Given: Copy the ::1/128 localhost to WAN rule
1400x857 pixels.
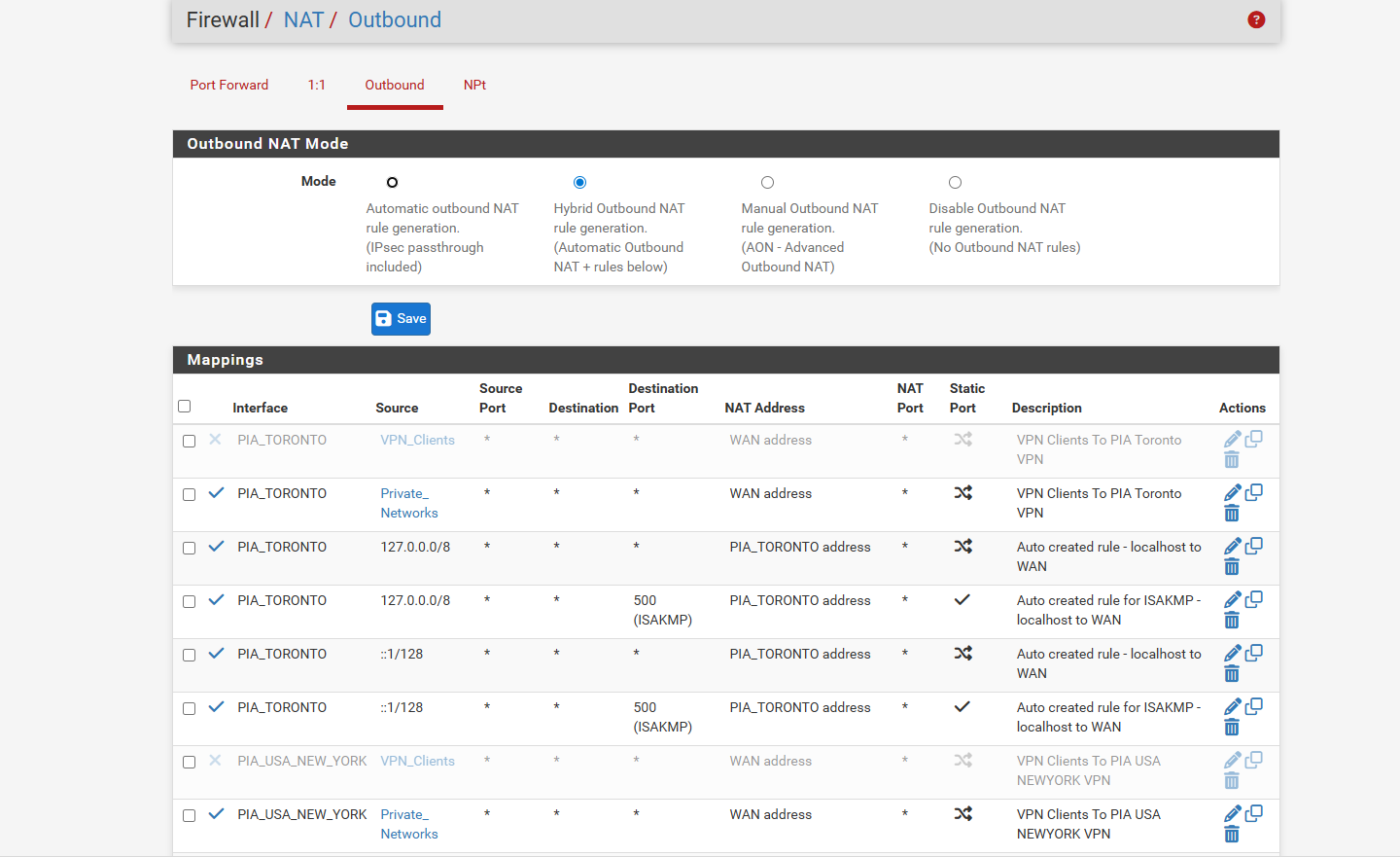Looking at the screenshot, I should click(x=1254, y=653).
